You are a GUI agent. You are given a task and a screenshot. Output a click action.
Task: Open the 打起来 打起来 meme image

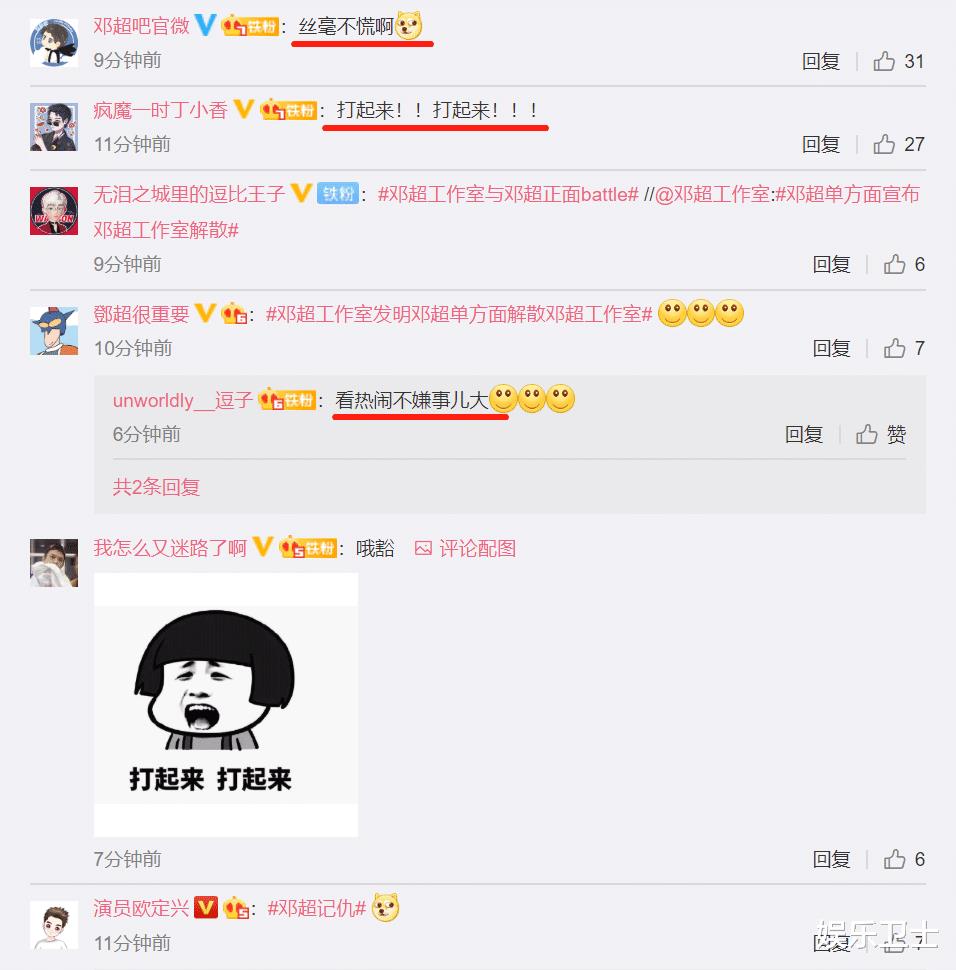click(226, 705)
